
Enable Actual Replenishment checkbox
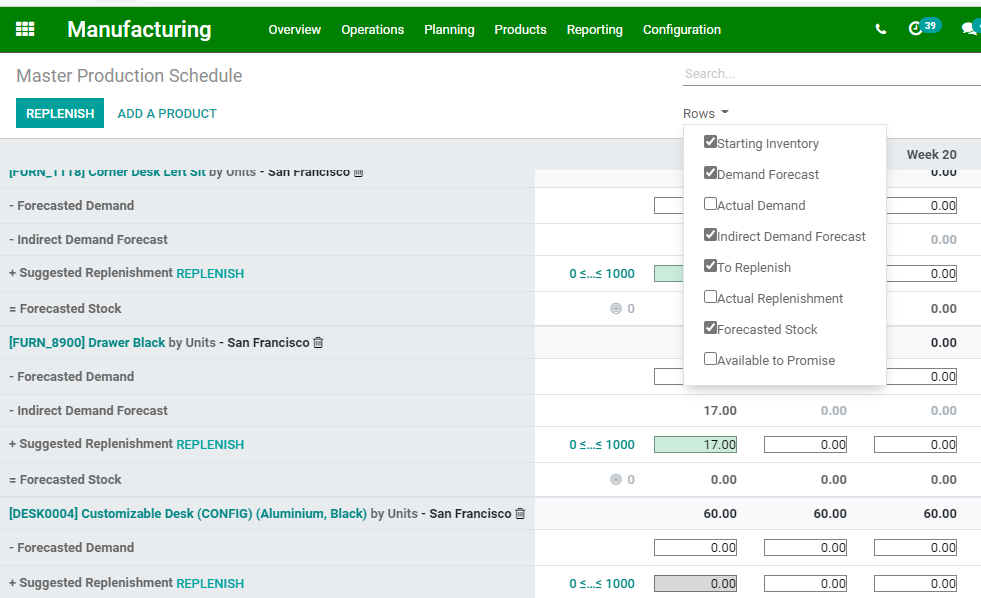point(710,296)
